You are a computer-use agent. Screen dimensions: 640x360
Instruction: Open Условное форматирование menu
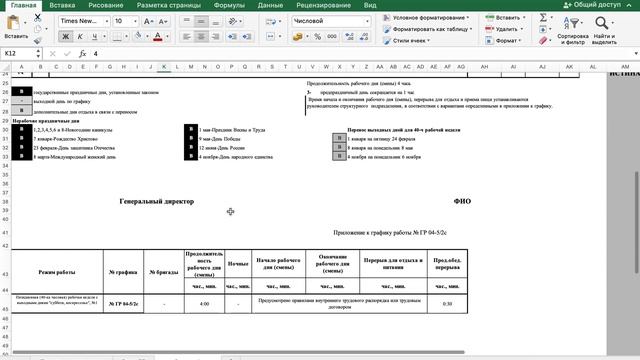click(x=426, y=18)
